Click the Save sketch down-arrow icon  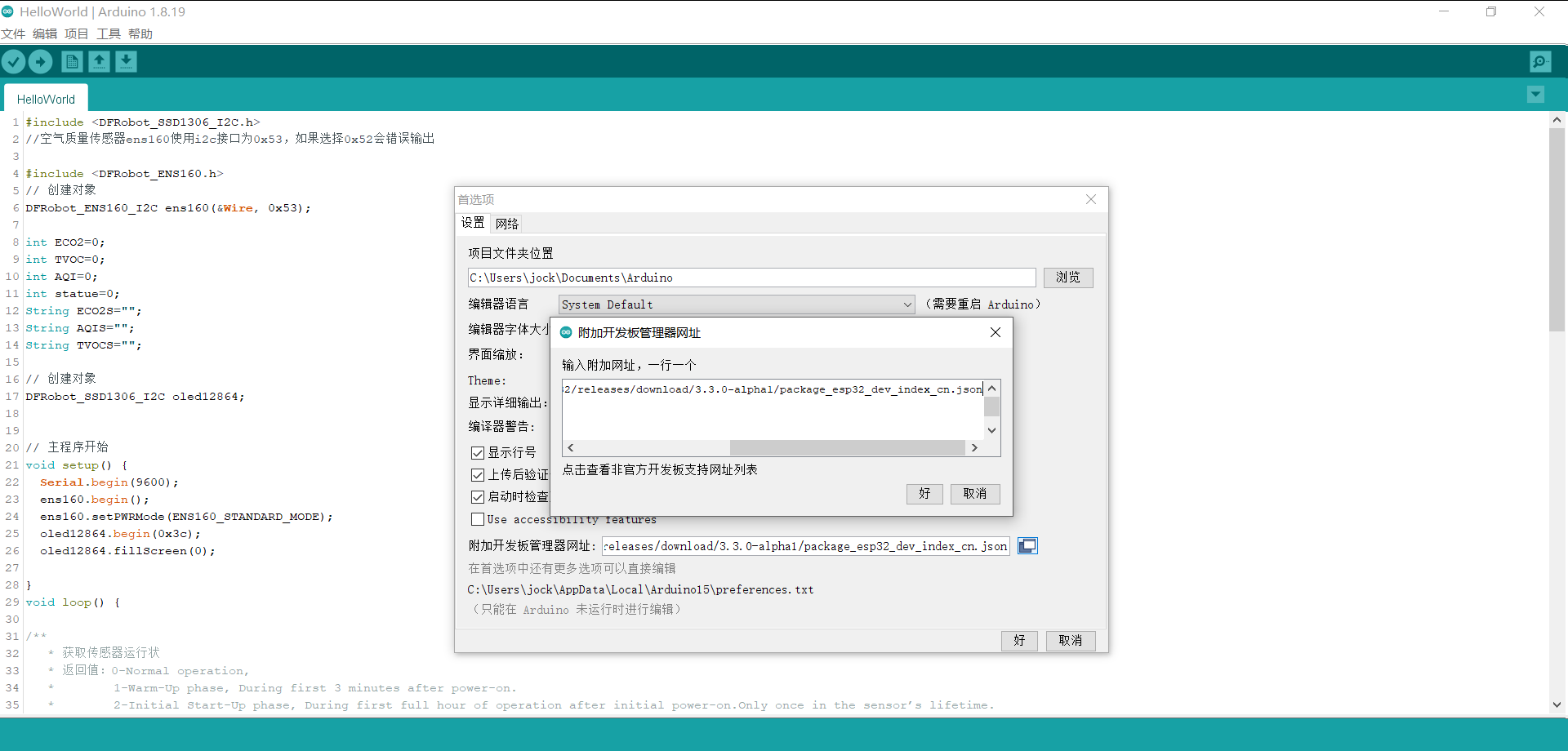(126, 62)
